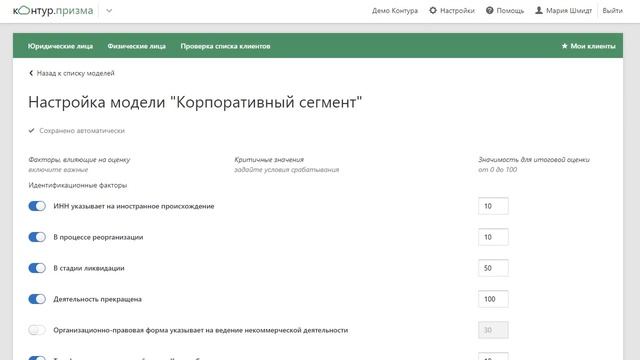
Task: Switch to the Физические лица tab
Action: 136,46
